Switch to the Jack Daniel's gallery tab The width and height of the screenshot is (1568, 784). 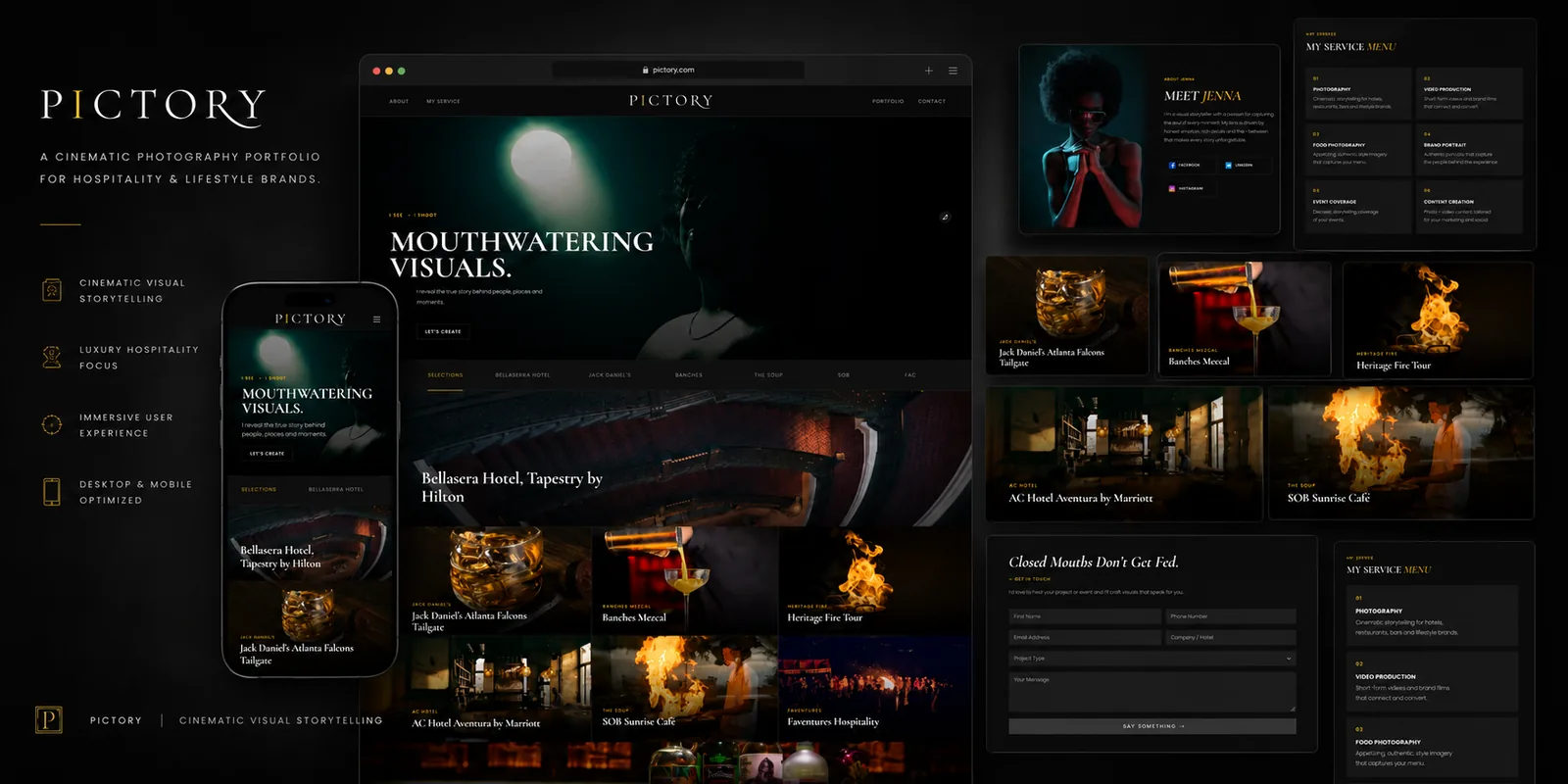[x=610, y=375]
